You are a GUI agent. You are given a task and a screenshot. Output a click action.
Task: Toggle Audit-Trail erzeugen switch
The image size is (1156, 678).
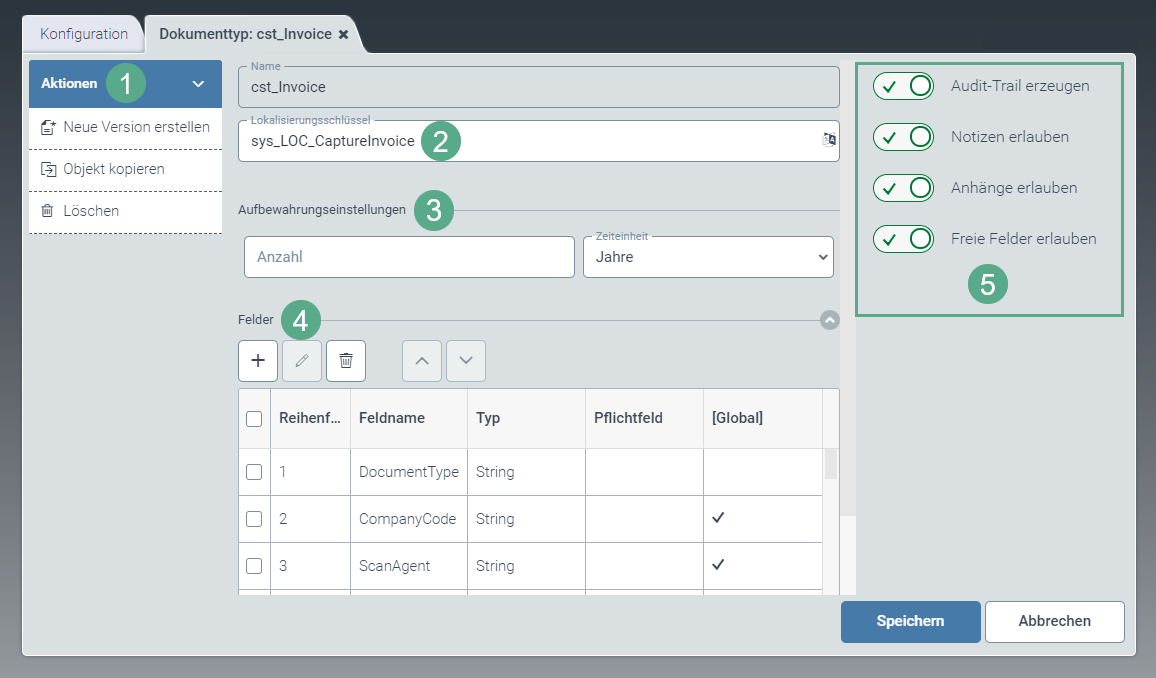tap(903, 86)
